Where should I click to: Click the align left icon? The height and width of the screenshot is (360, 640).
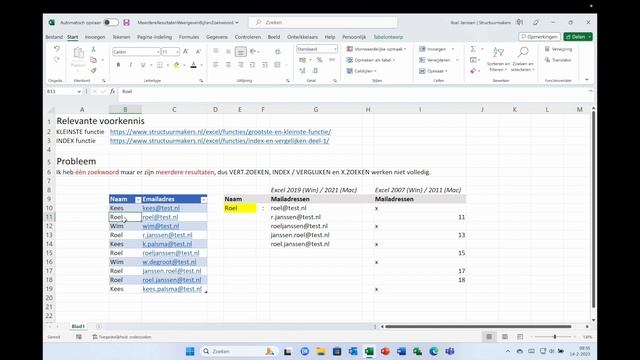(216, 65)
